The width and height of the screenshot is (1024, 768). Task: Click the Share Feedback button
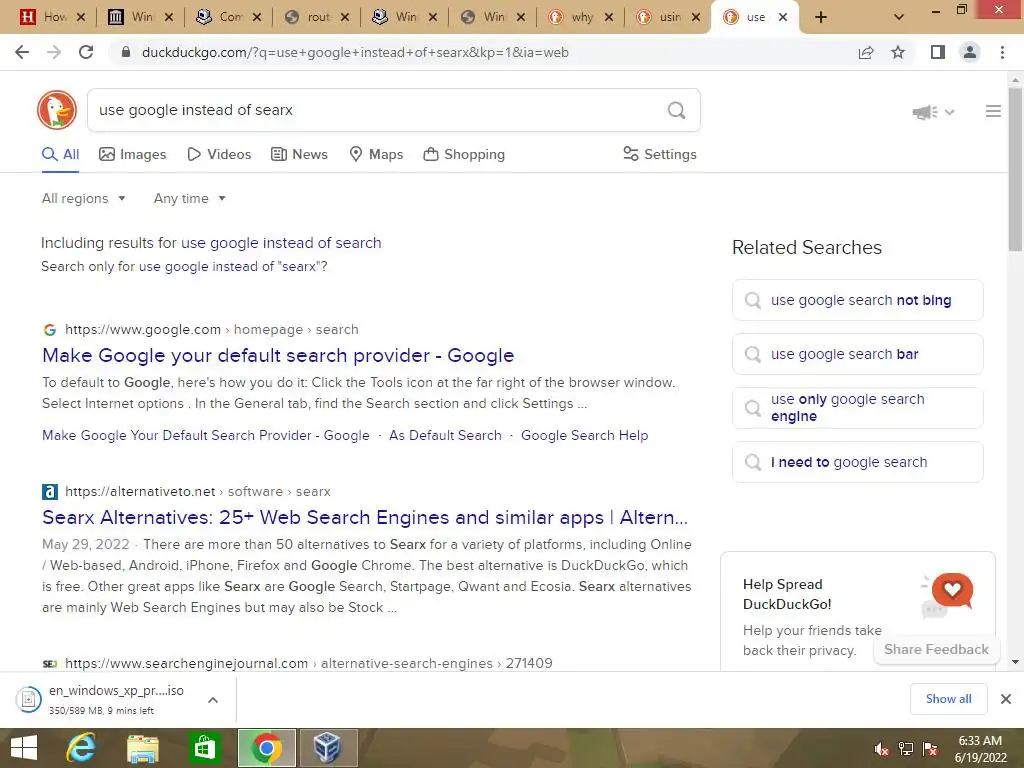936,650
